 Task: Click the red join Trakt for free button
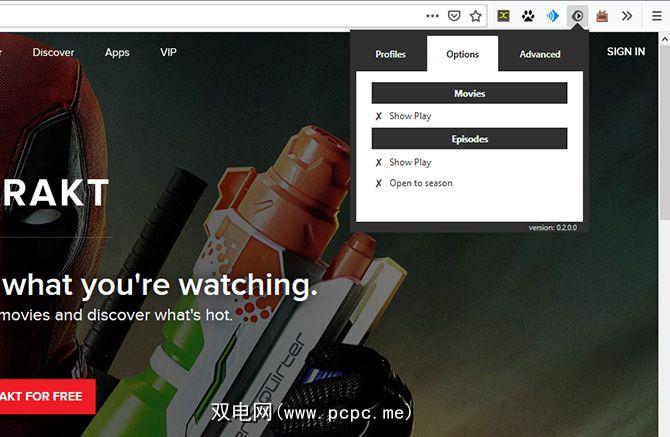coord(47,396)
